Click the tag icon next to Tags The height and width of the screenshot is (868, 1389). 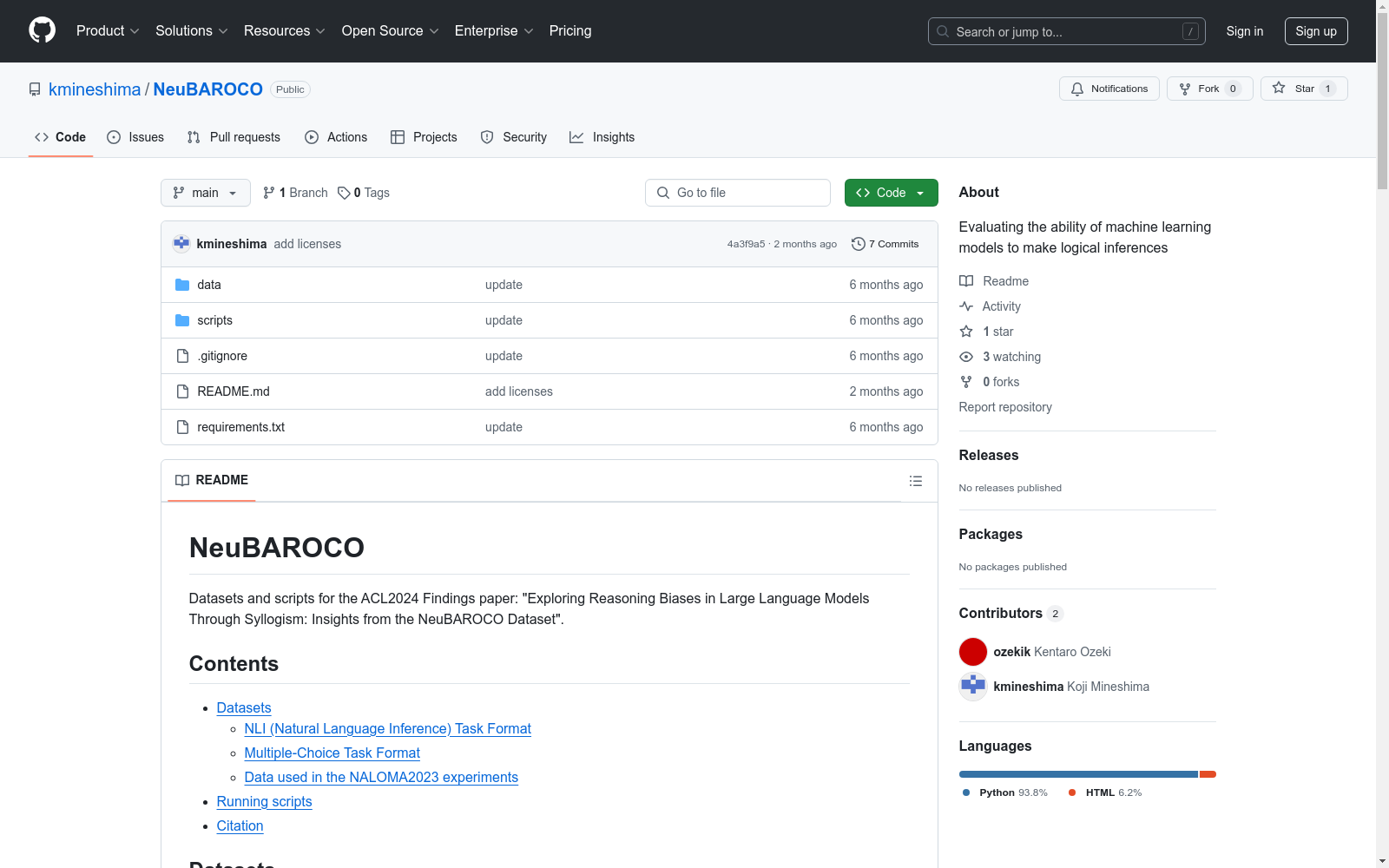(344, 193)
